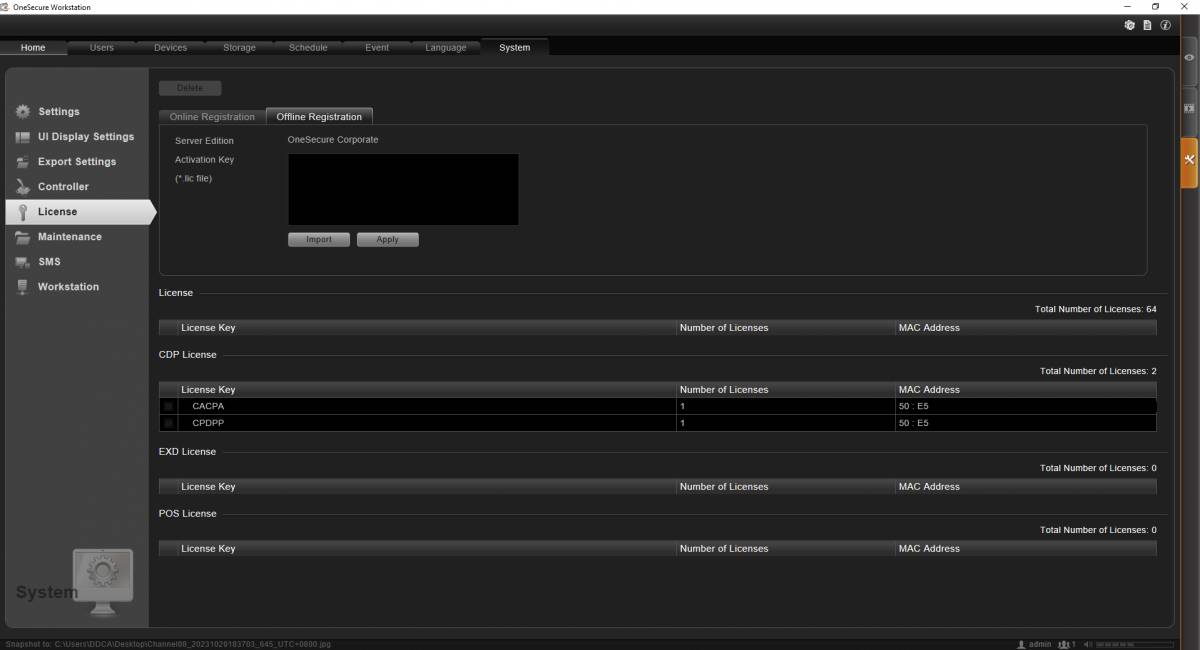This screenshot has width=1200, height=650.
Task: Click the gear icon in the top-right toolbar
Action: tap(1129, 25)
